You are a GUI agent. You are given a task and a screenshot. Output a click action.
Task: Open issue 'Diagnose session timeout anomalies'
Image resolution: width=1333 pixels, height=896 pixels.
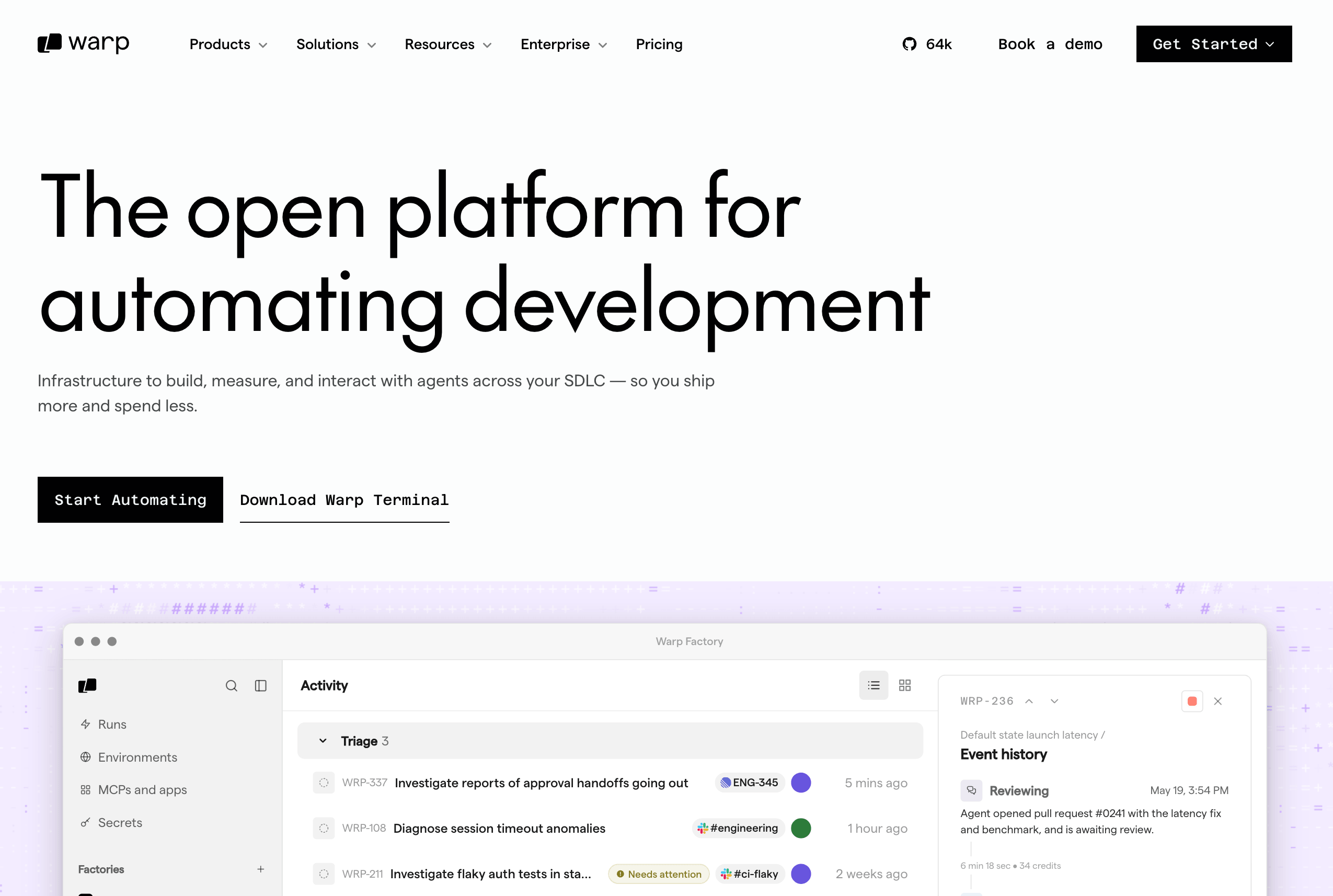(x=499, y=828)
